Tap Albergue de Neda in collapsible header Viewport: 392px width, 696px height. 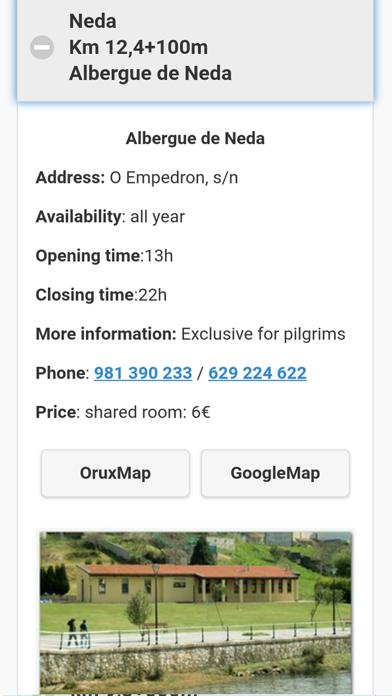150,73
